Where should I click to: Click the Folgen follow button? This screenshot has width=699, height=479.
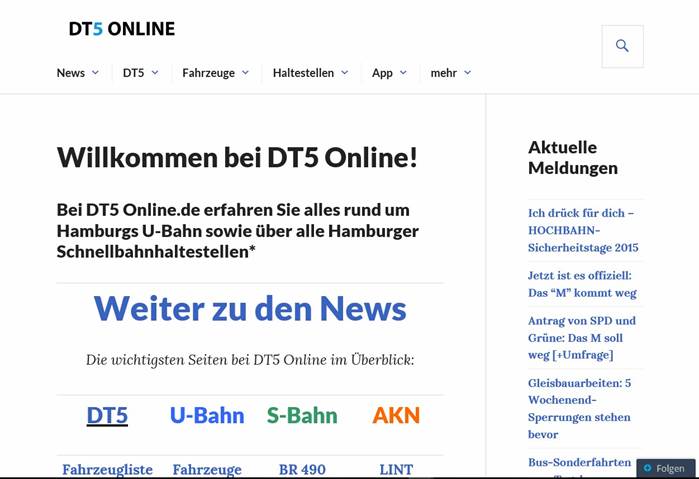[x=666, y=468]
